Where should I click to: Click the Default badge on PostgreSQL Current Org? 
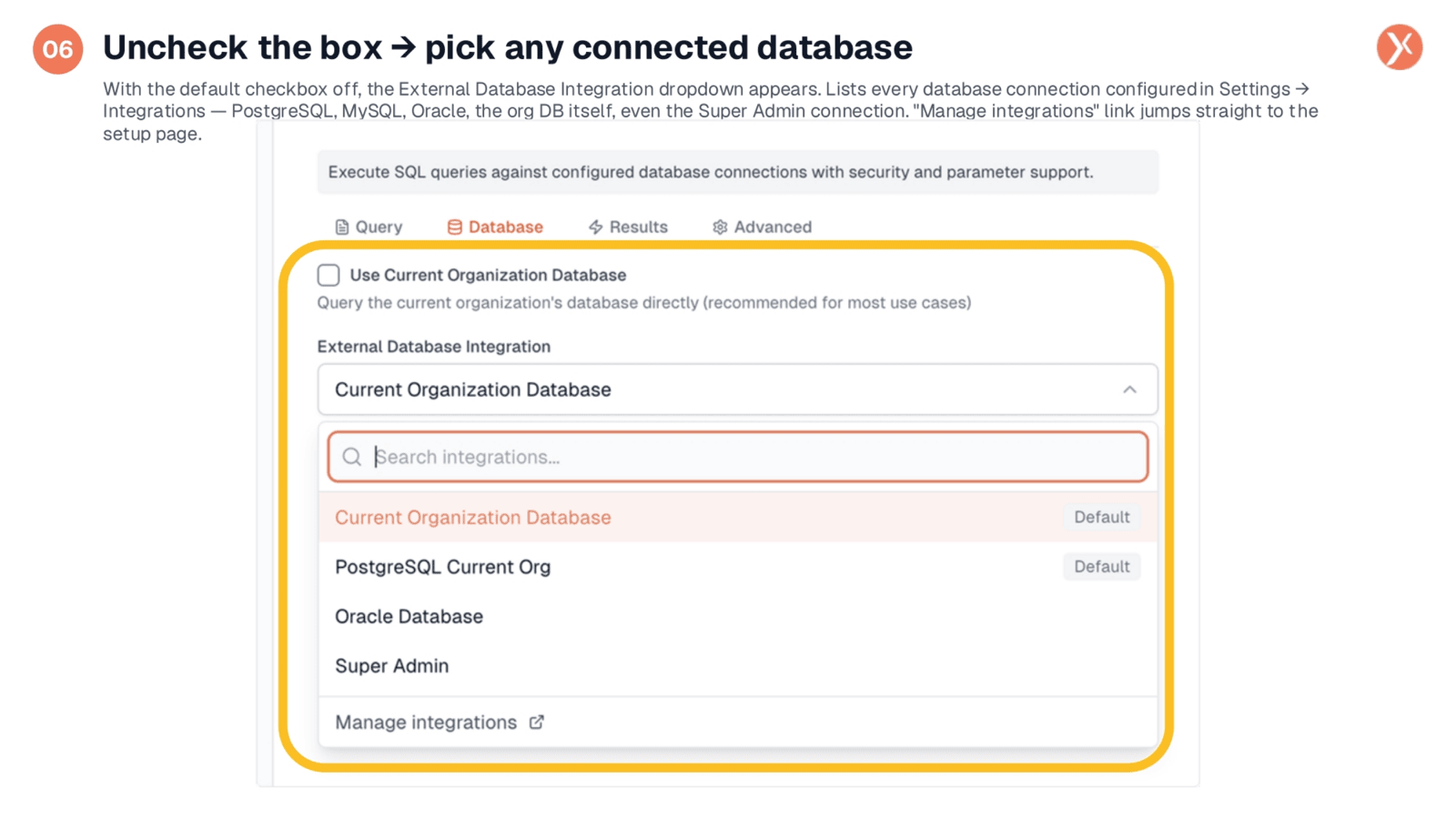point(1101,567)
